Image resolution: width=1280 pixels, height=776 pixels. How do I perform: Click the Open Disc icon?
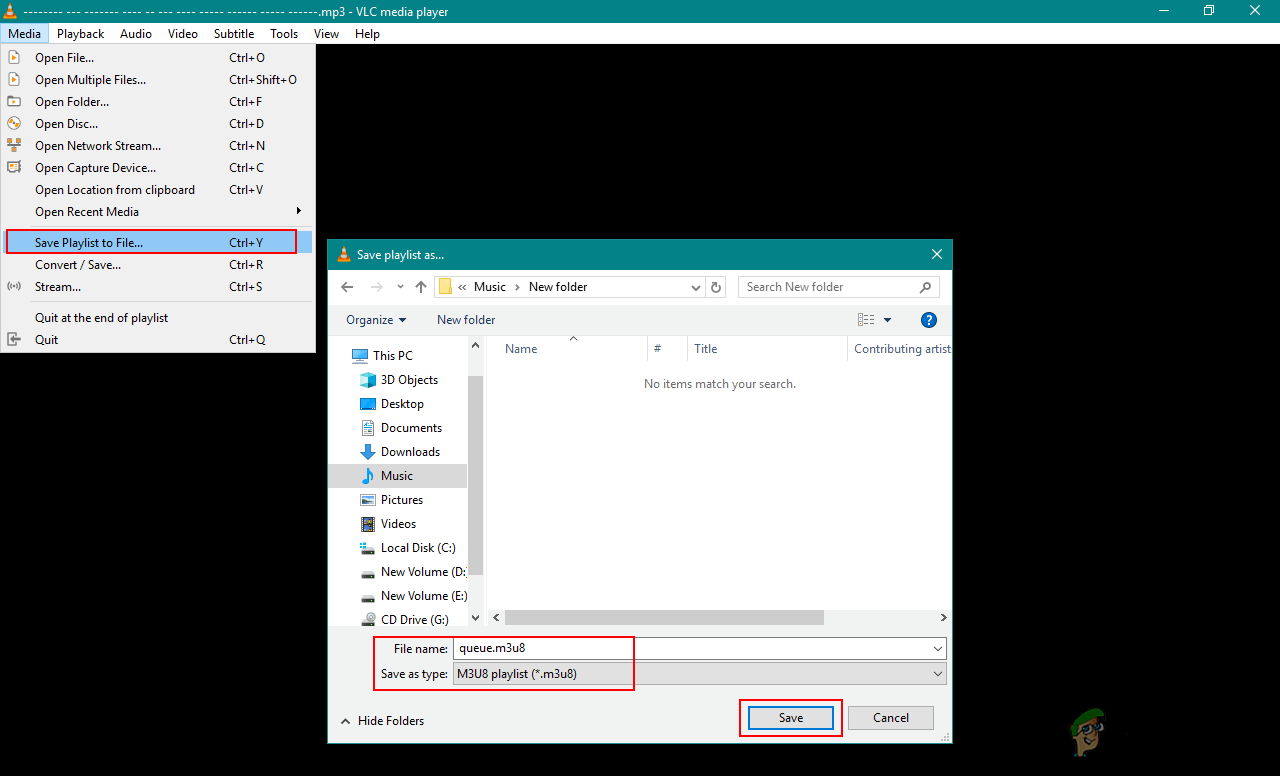[x=14, y=124]
